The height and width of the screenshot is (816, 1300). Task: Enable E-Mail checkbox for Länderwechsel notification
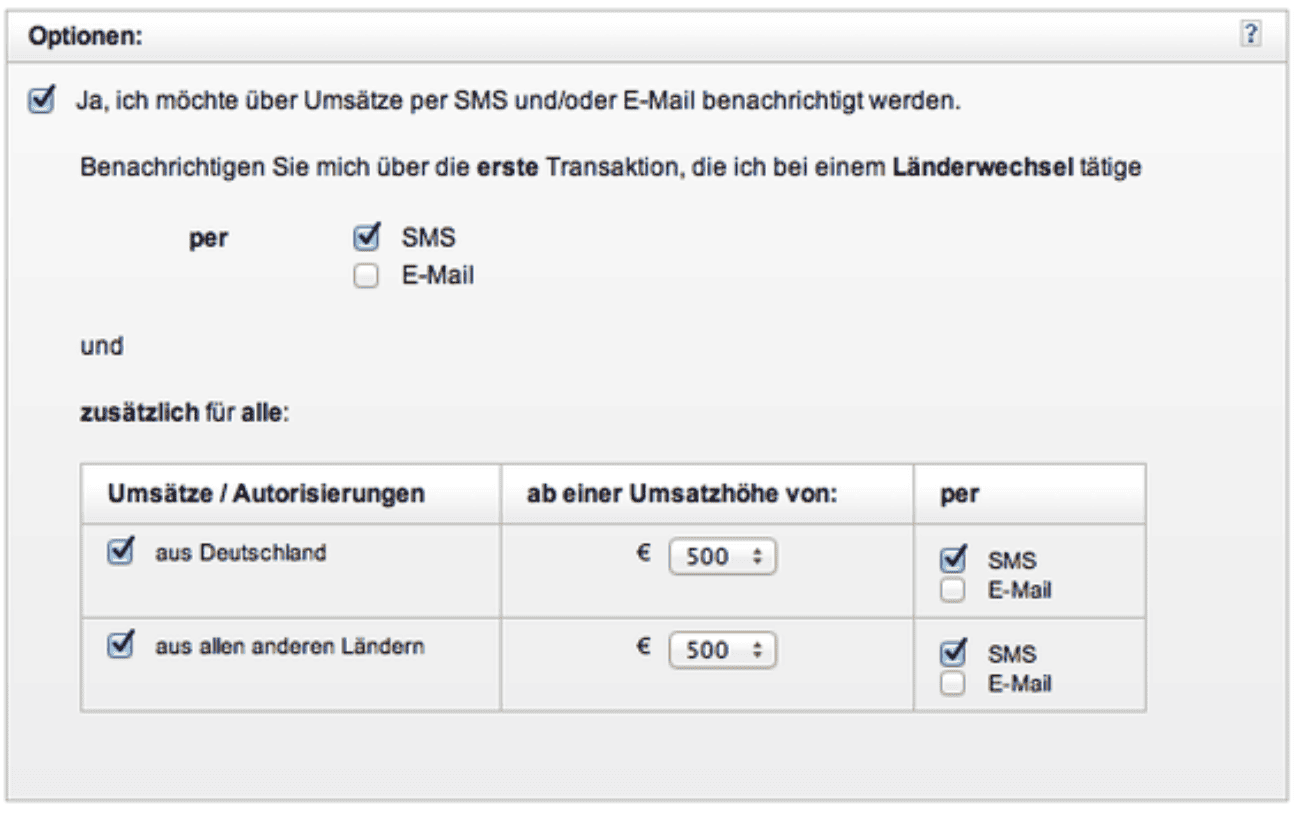pos(366,277)
